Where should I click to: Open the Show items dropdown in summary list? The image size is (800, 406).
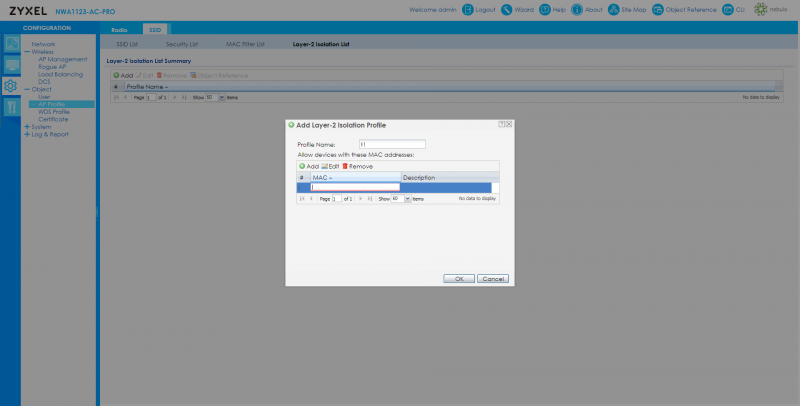[x=222, y=97]
